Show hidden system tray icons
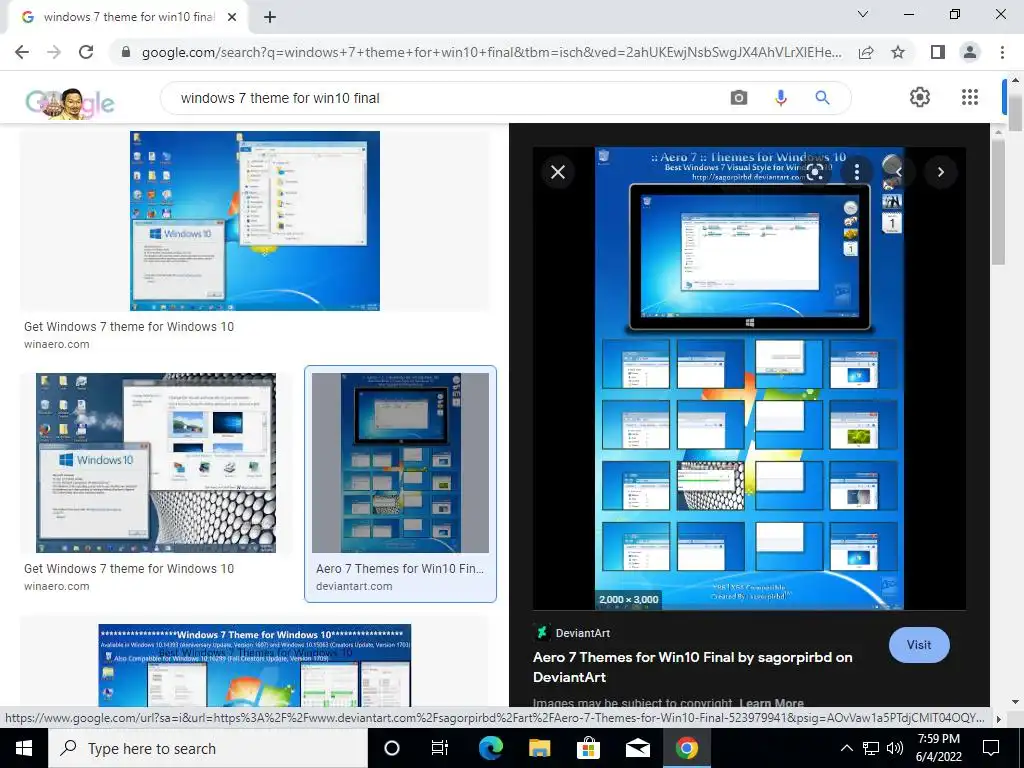Image resolution: width=1024 pixels, height=768 pixels. (x=846, y=748)
